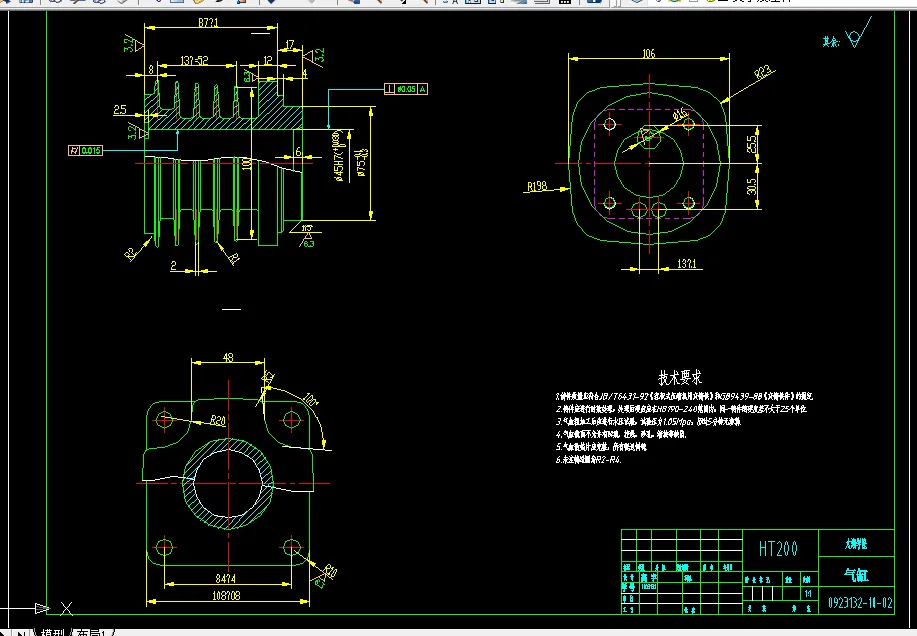This screenshot has height=636, width=917.
Task: Select the R198 radius dimension
Action: tap(537, 186)
